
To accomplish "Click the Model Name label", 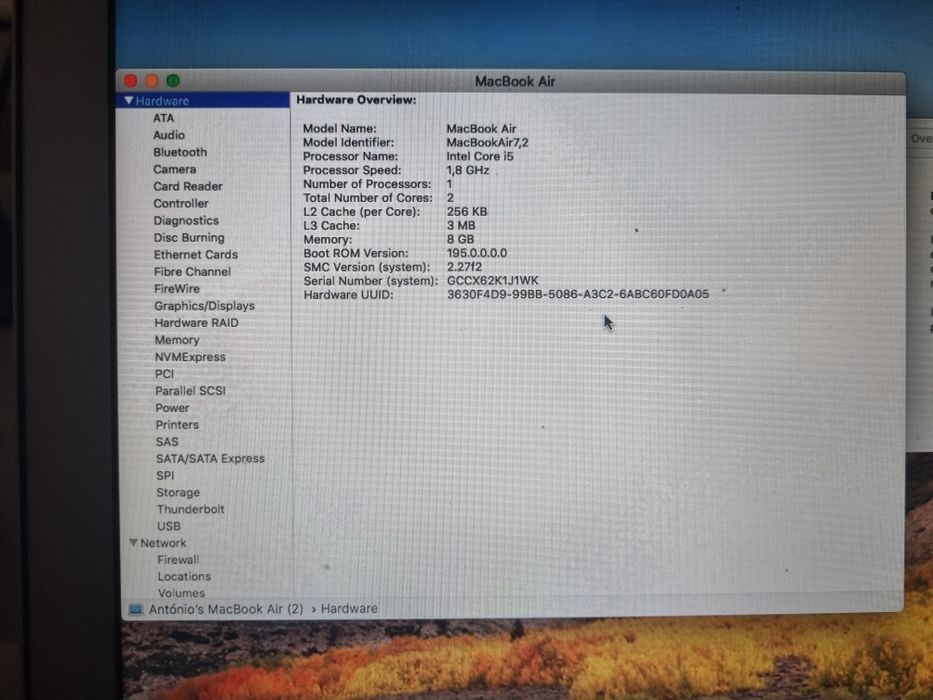I will click(340, 129).
